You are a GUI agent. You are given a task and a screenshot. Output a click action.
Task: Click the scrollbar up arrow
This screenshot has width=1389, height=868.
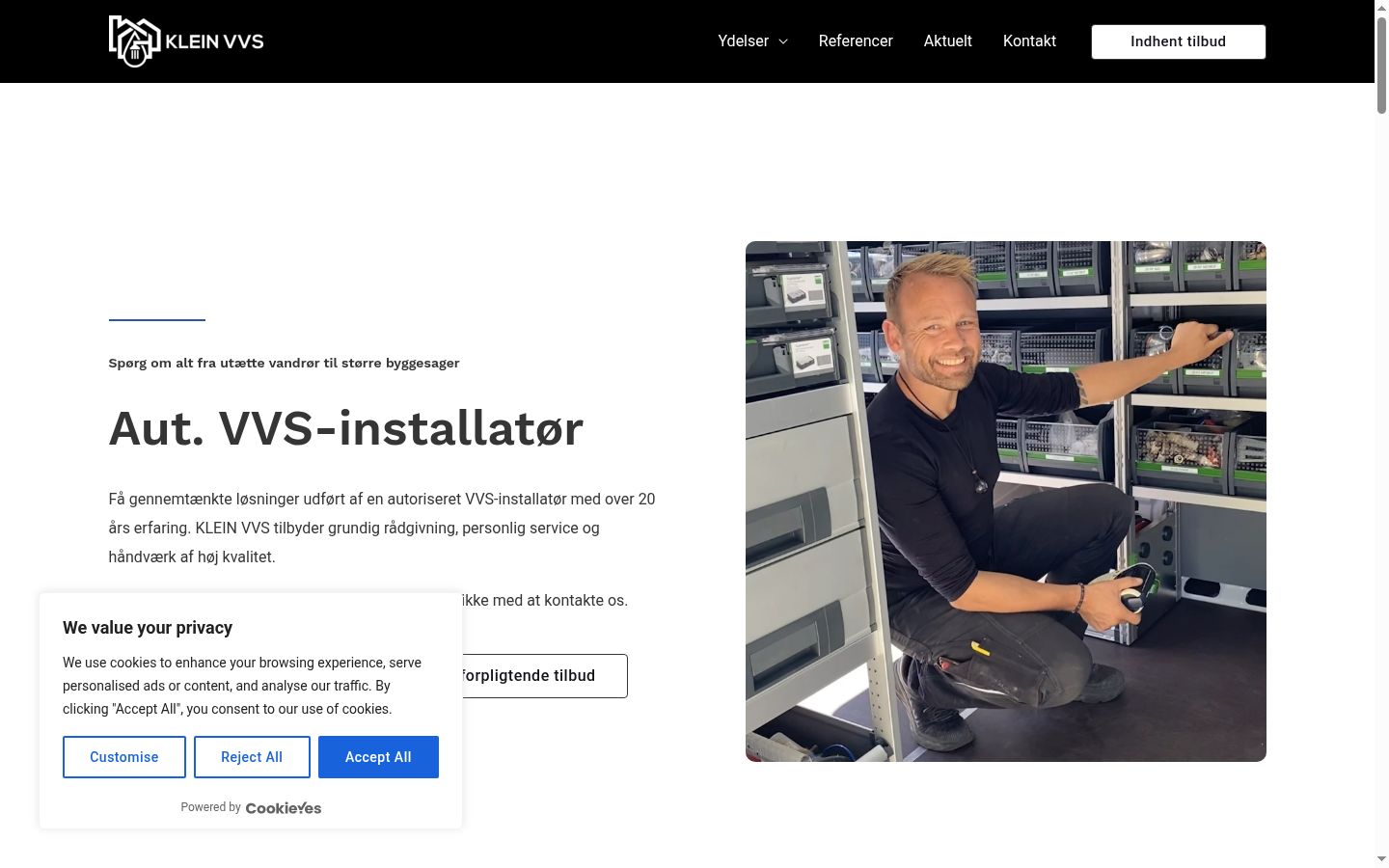[x=1381, y=7]
